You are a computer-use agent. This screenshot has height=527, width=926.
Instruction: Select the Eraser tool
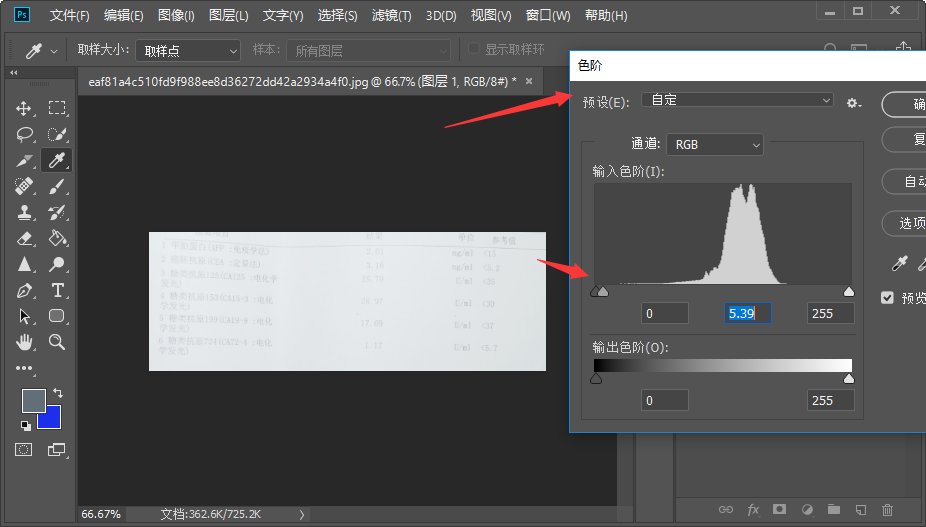click(24, 238)
